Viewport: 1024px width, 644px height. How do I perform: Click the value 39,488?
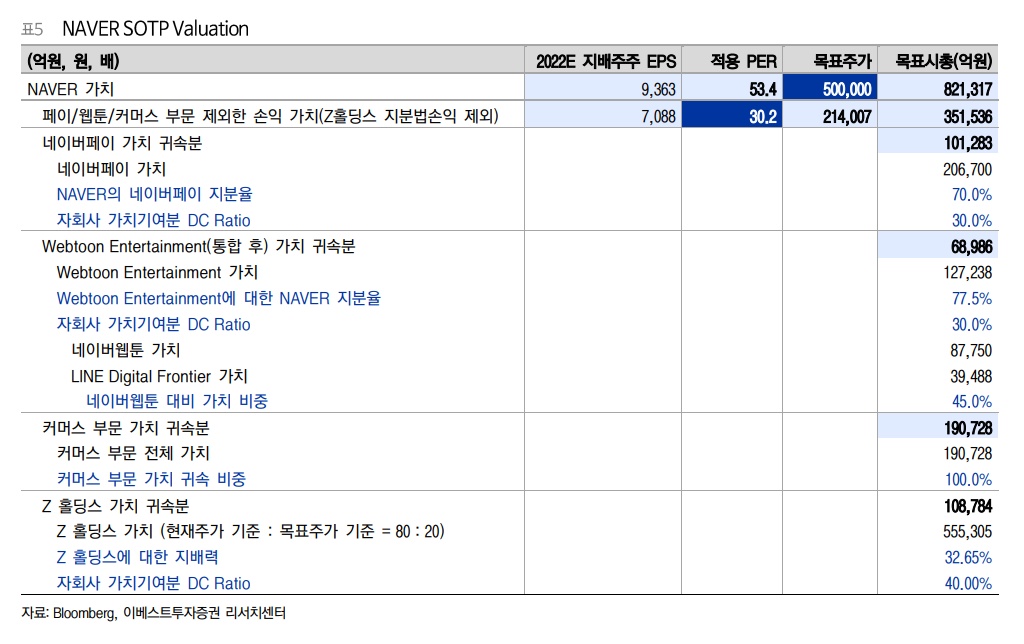coord(971,376)
